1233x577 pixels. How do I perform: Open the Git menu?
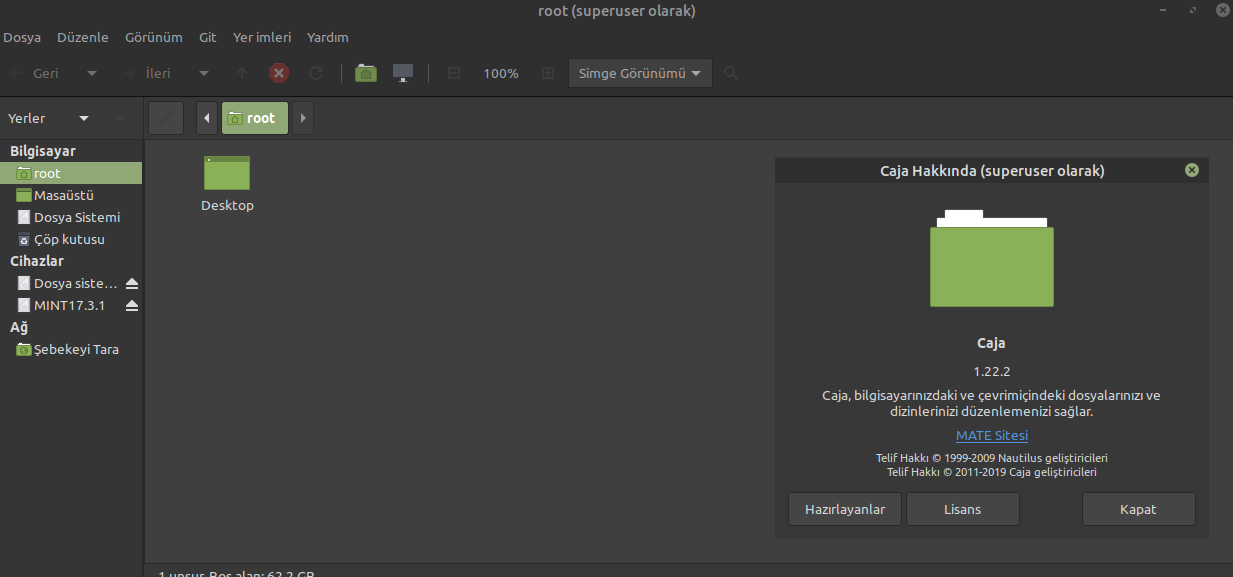[x=208, y=38]
